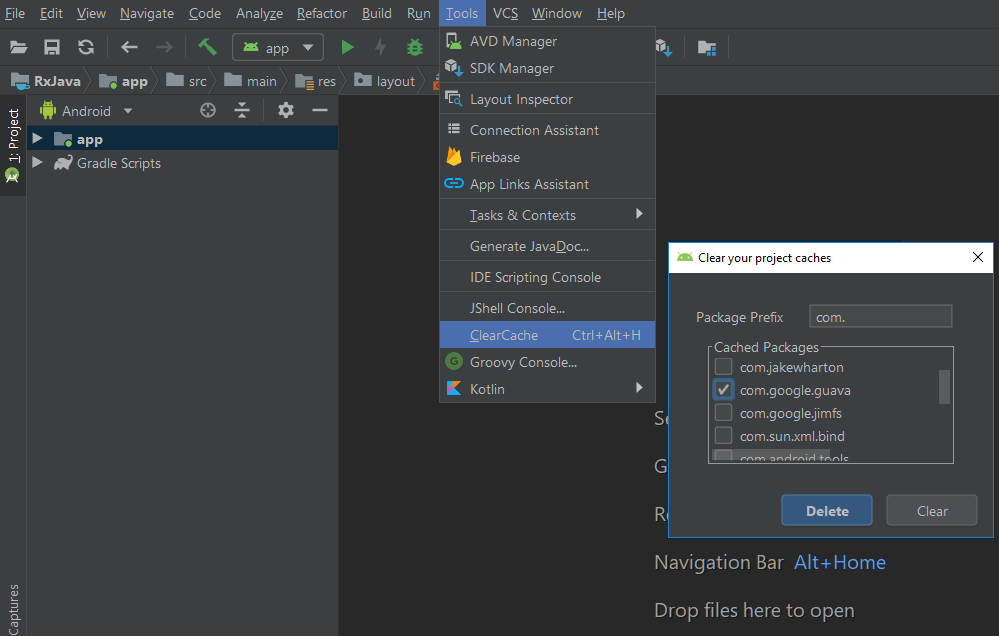Select Generate JavaDoc menu entry
Viewport: 999px width, 636px height.
click(547, 246)
